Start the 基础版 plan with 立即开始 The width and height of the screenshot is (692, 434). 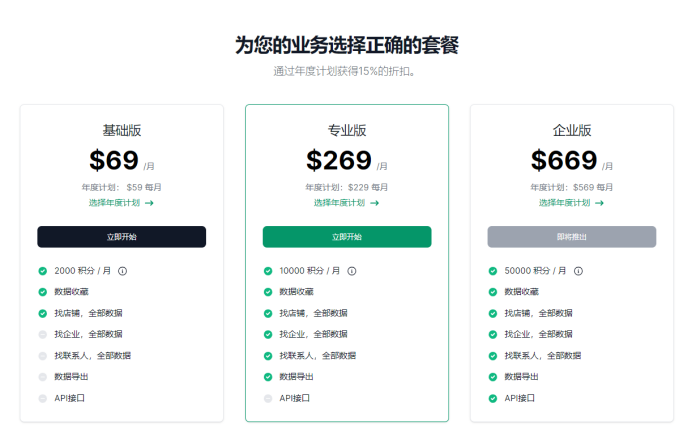click(x=121, y=237)
